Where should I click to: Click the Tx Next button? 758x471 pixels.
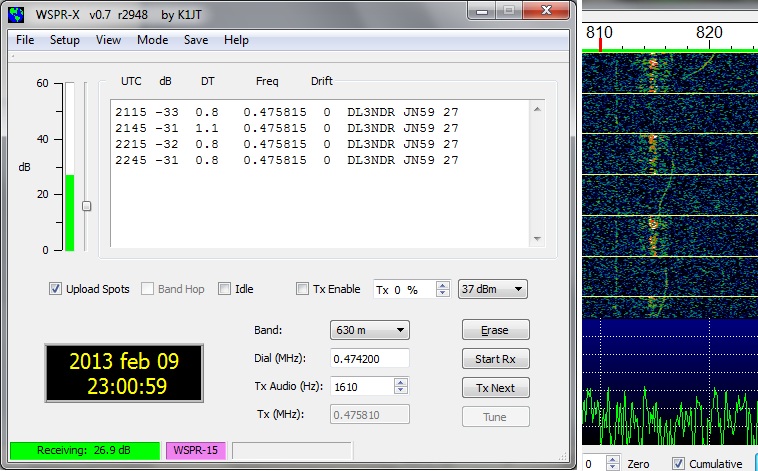pos(496,388)
